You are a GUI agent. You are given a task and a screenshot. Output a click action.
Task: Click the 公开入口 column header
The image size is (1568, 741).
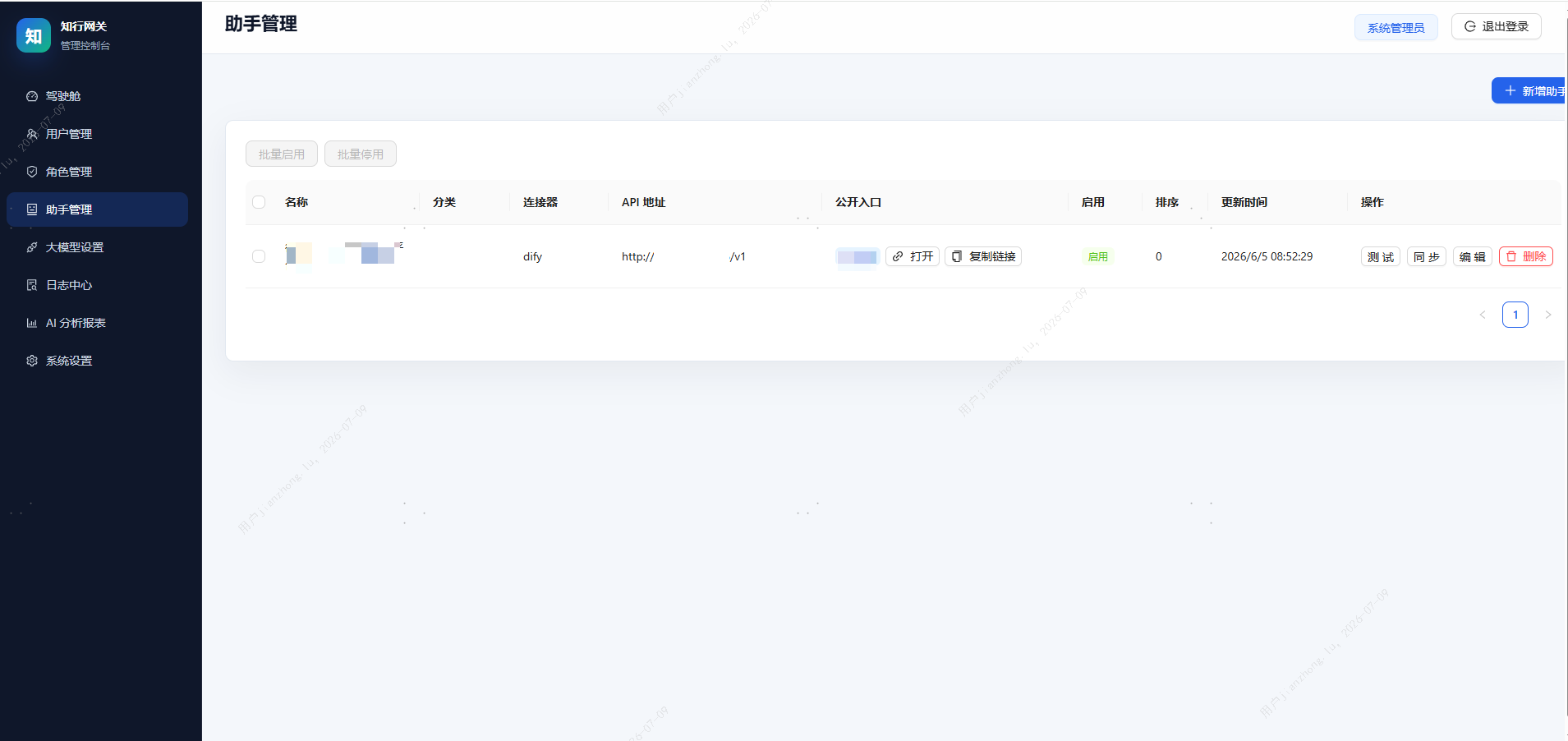(858, 202)
